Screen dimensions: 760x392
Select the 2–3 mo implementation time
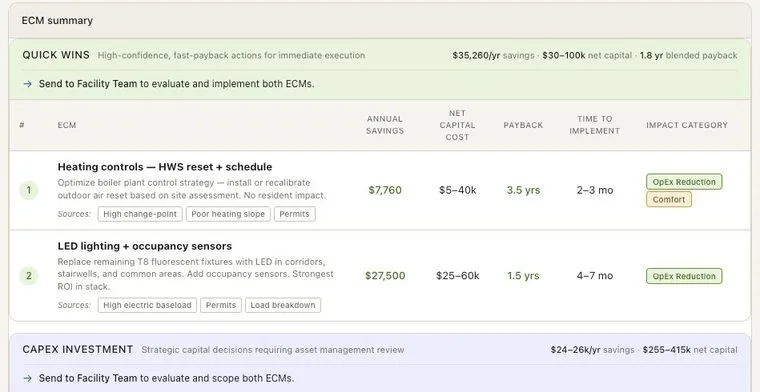[x=595, y=190]
